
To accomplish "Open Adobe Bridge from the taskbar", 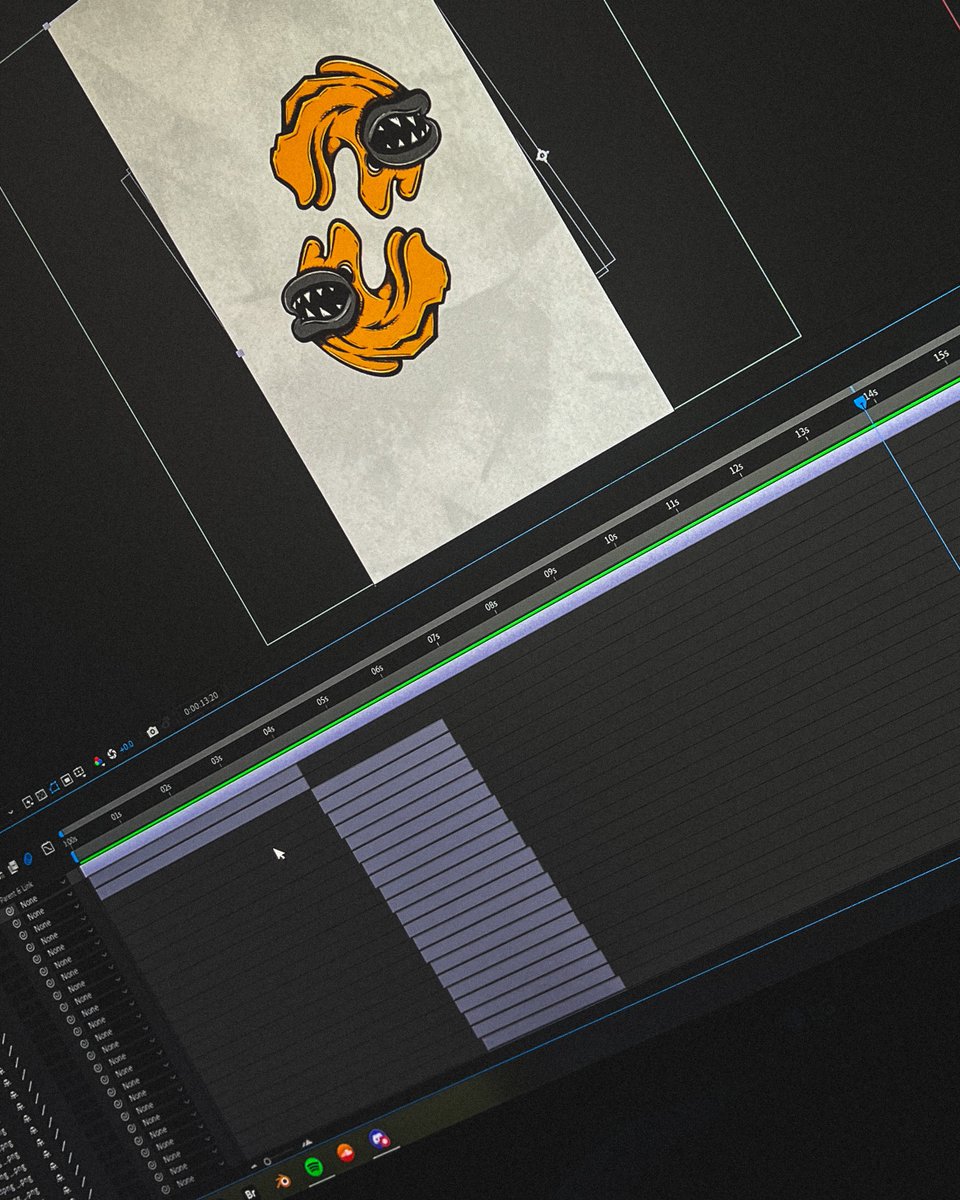I will pyautogui.click(x=250, y=1194).
